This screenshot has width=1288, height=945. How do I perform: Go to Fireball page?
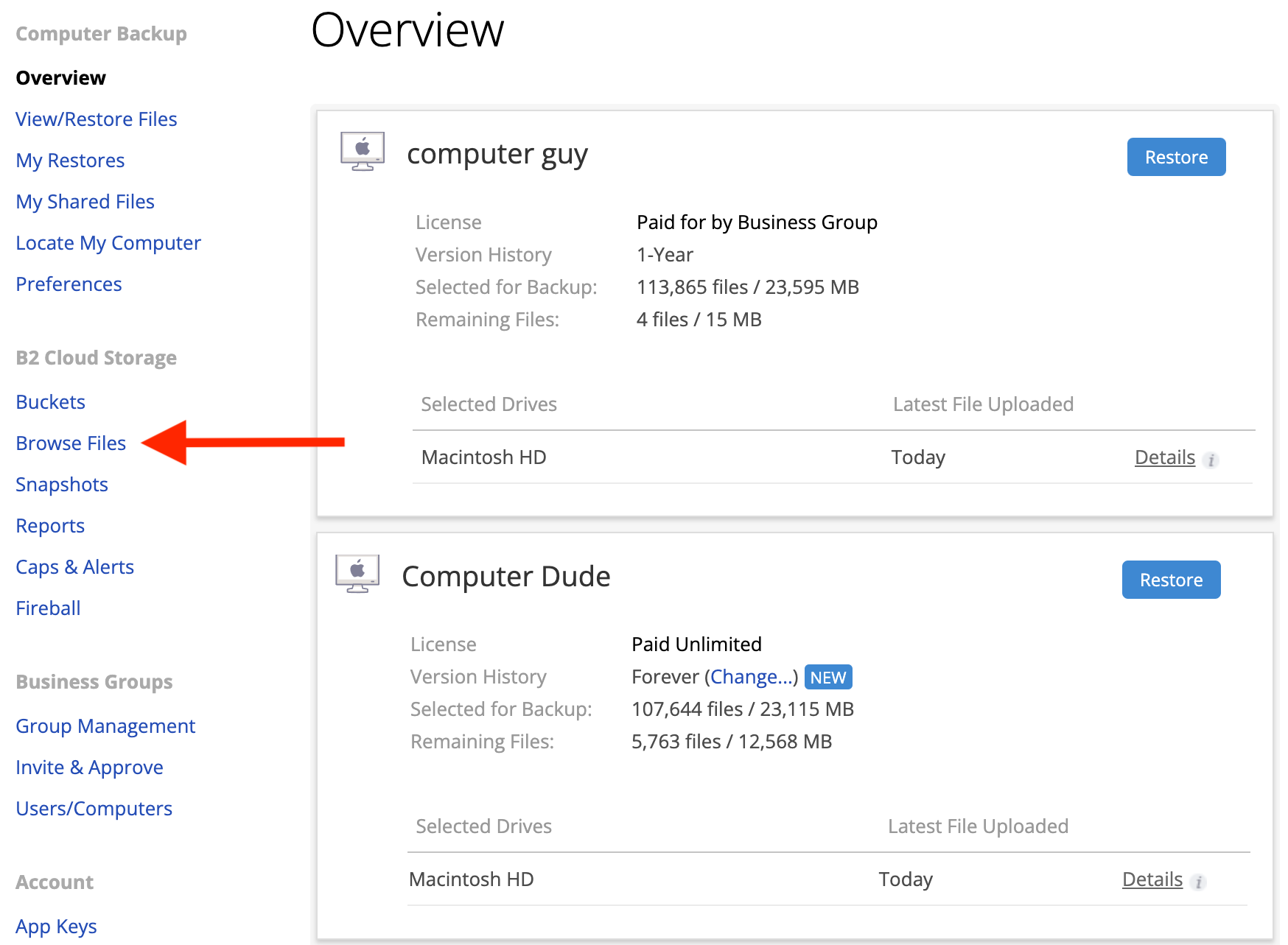(48, 608)
